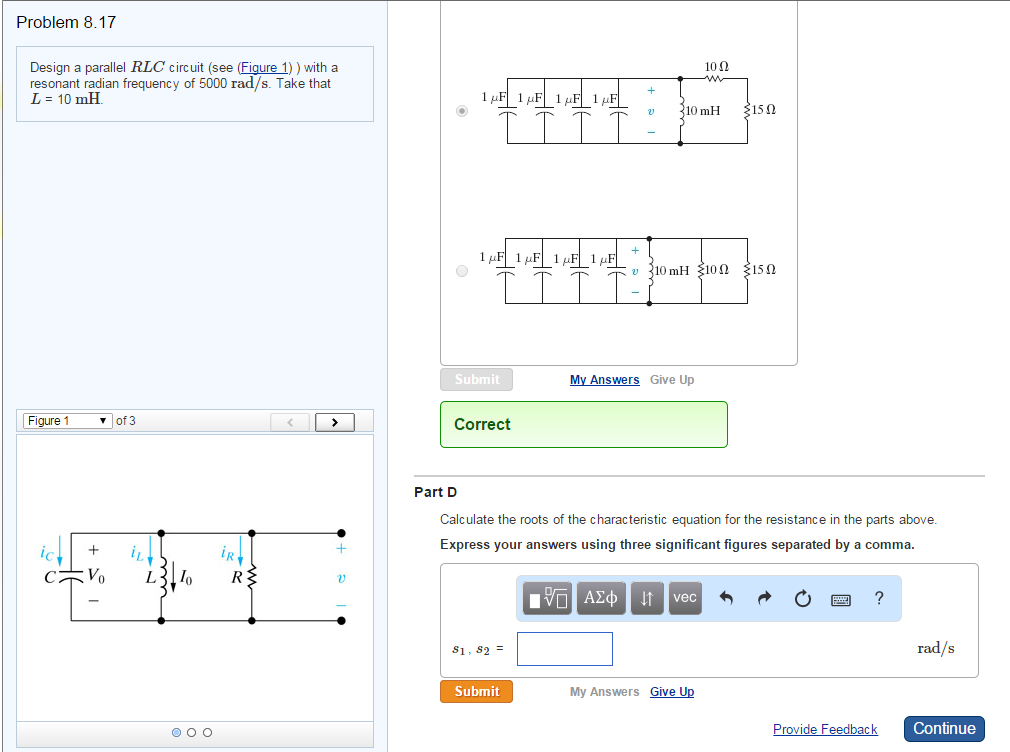Undo last entry in answer editor
This screenshot has height=752, width=1010.
(x=726, y=599)
